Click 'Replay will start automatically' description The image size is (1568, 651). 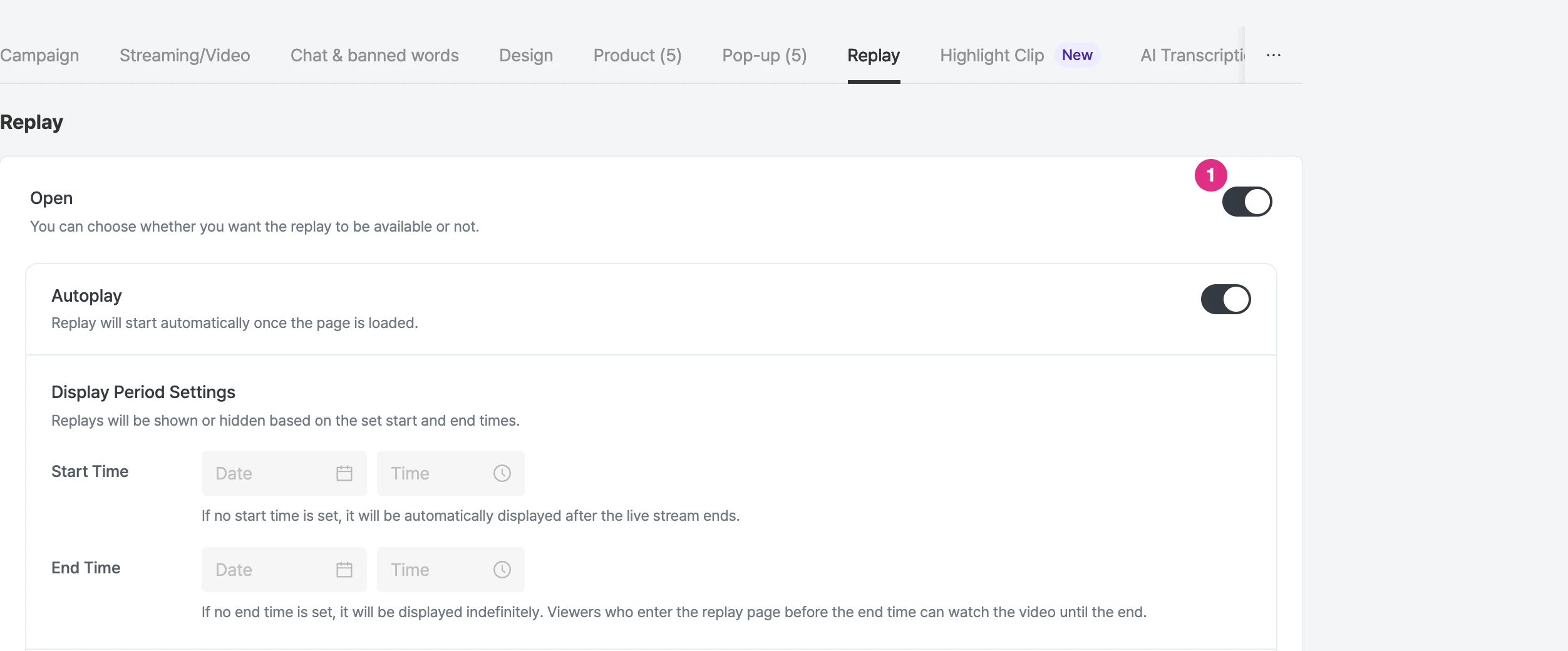point(235,323)
